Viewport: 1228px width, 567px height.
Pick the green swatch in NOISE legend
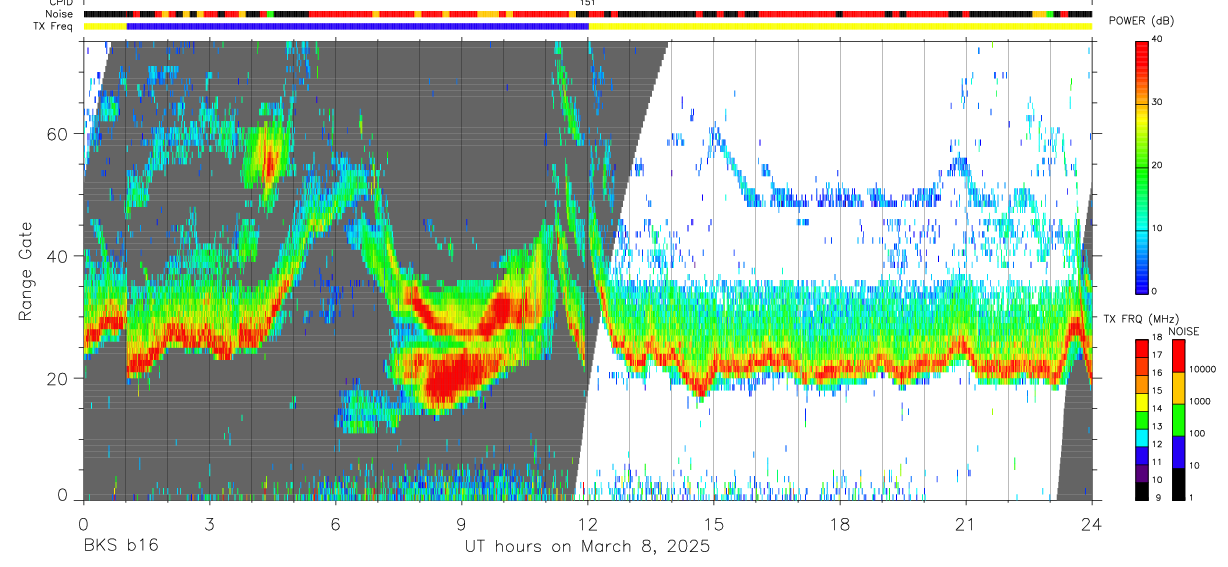pyautogui.click(x=1179, y=419)
